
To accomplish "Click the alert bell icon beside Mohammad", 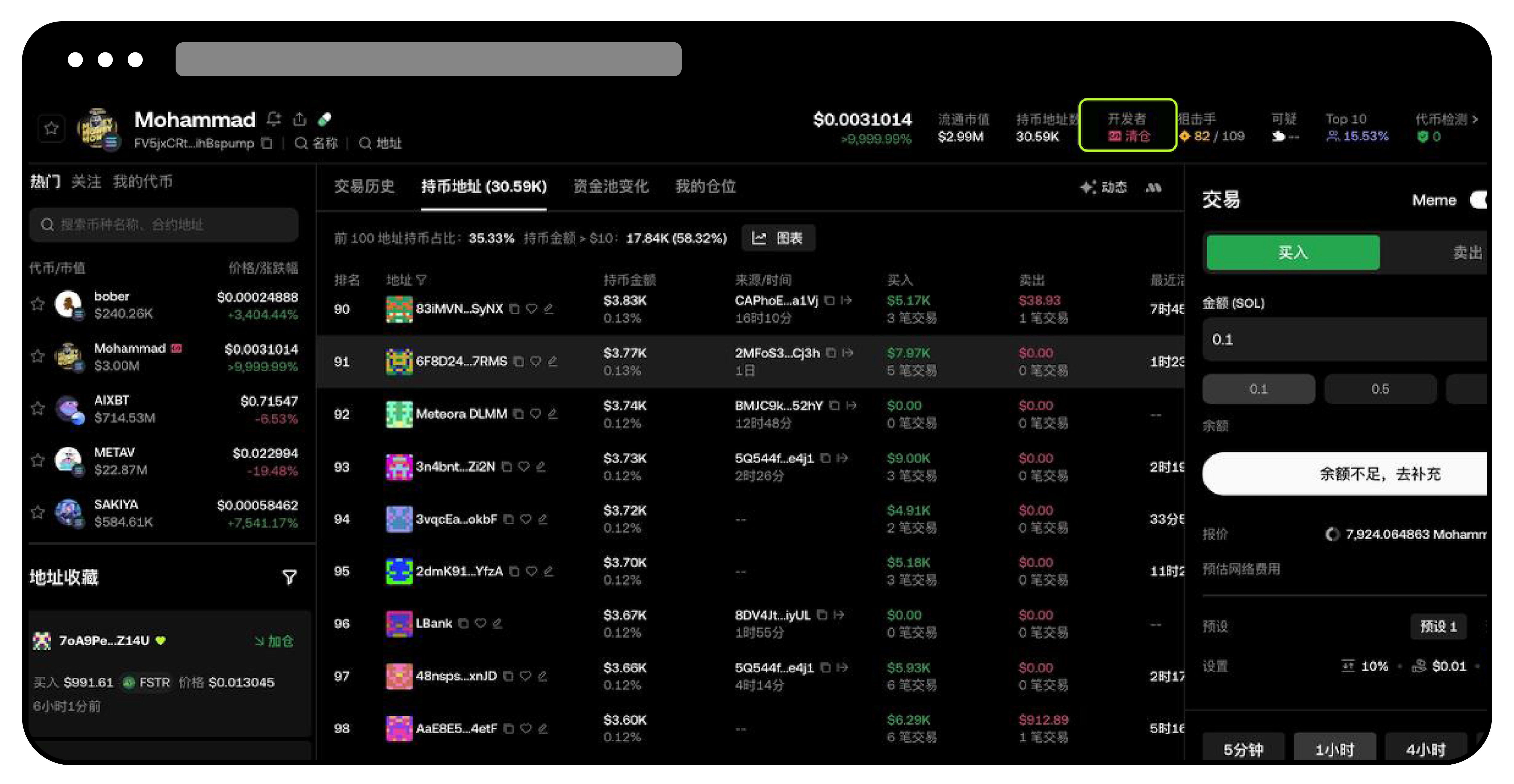I will coord(273,119).
